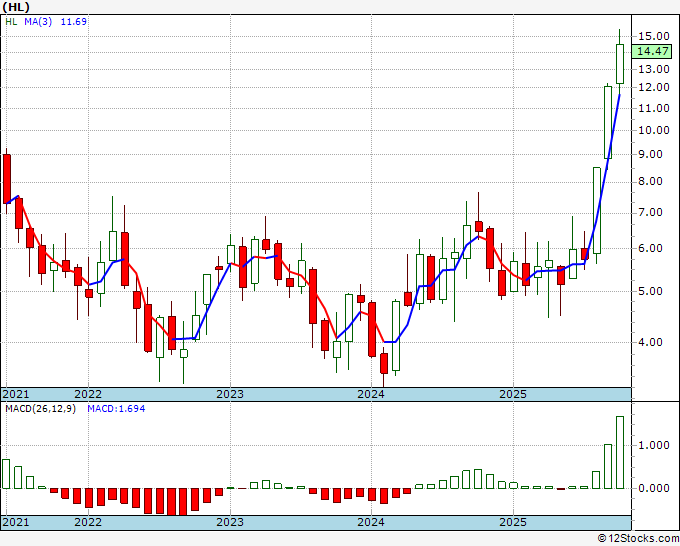Click the 2025 marker on MACD timeline
The height and width of the screenshot is (546, 680).
(x=513, y=522)
